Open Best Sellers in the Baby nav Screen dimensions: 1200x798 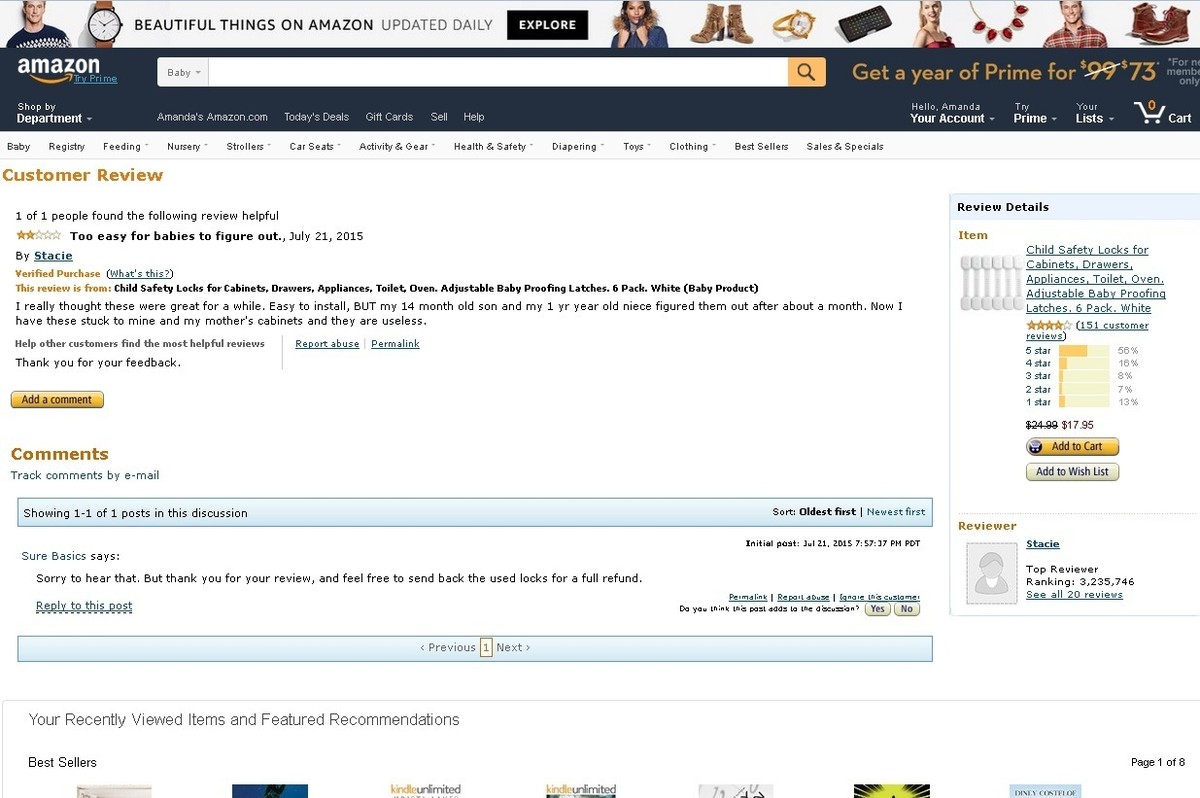pyautogui.click(x=761, y=146)
